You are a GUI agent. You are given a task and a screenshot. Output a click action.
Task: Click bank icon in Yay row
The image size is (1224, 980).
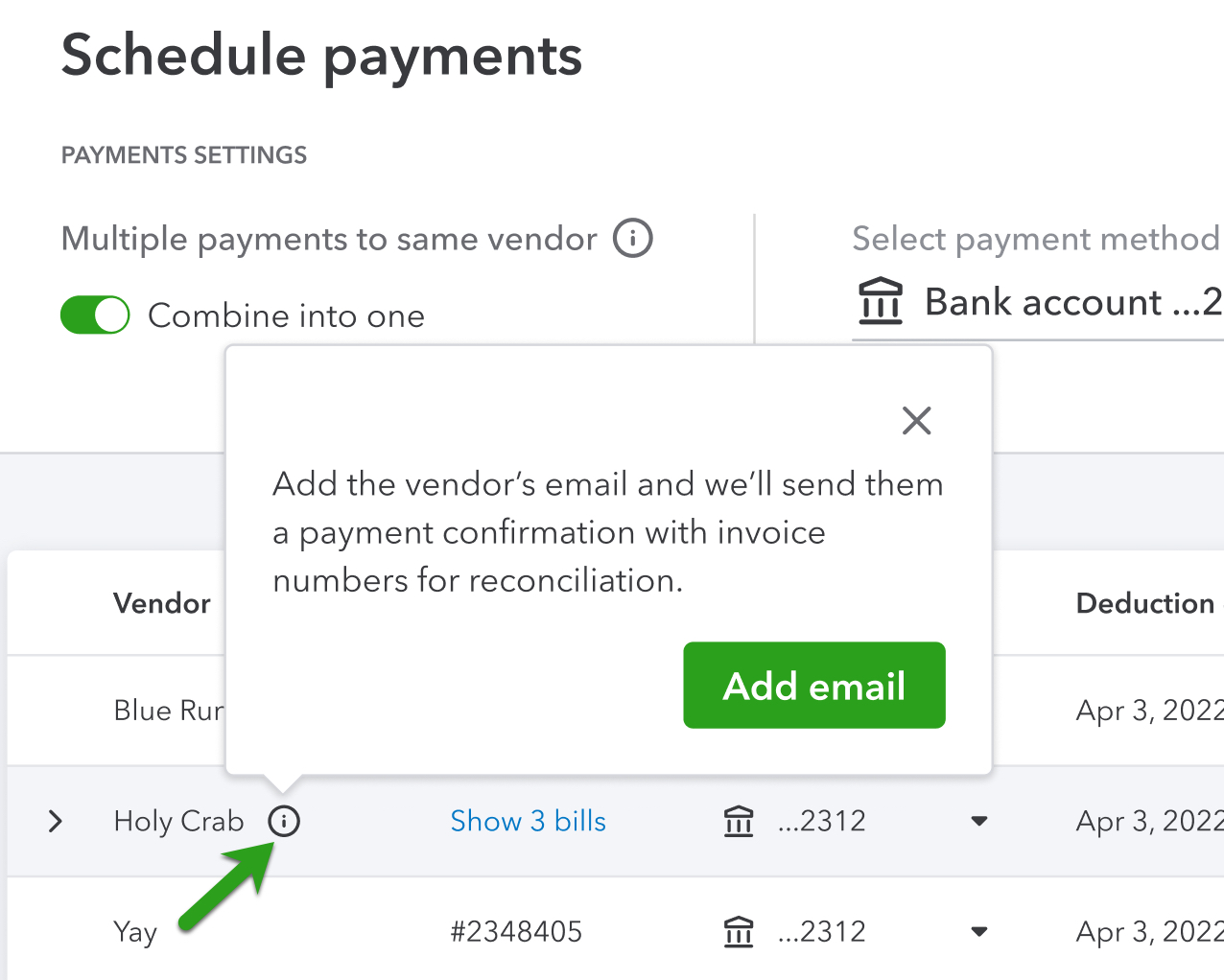pyautogui.click(x=739, y=931)
